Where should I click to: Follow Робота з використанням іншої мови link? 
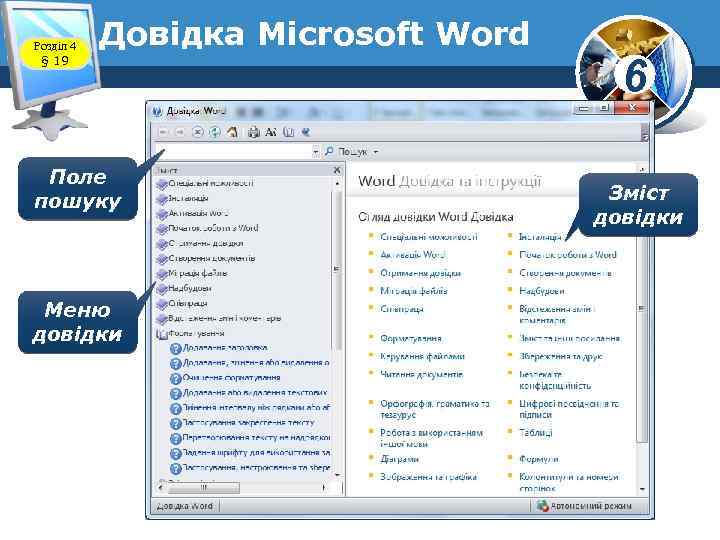(432, 439)
